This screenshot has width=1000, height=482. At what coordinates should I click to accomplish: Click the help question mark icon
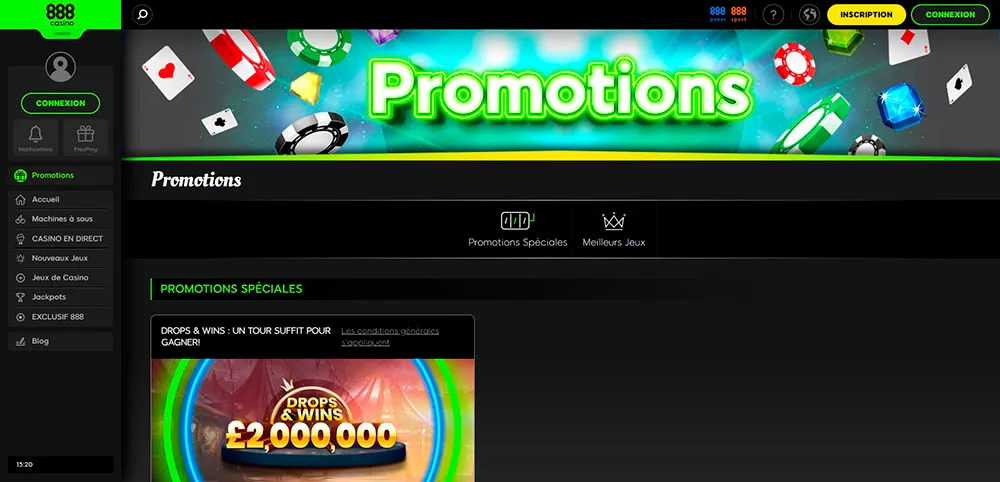tap(773, 14)
